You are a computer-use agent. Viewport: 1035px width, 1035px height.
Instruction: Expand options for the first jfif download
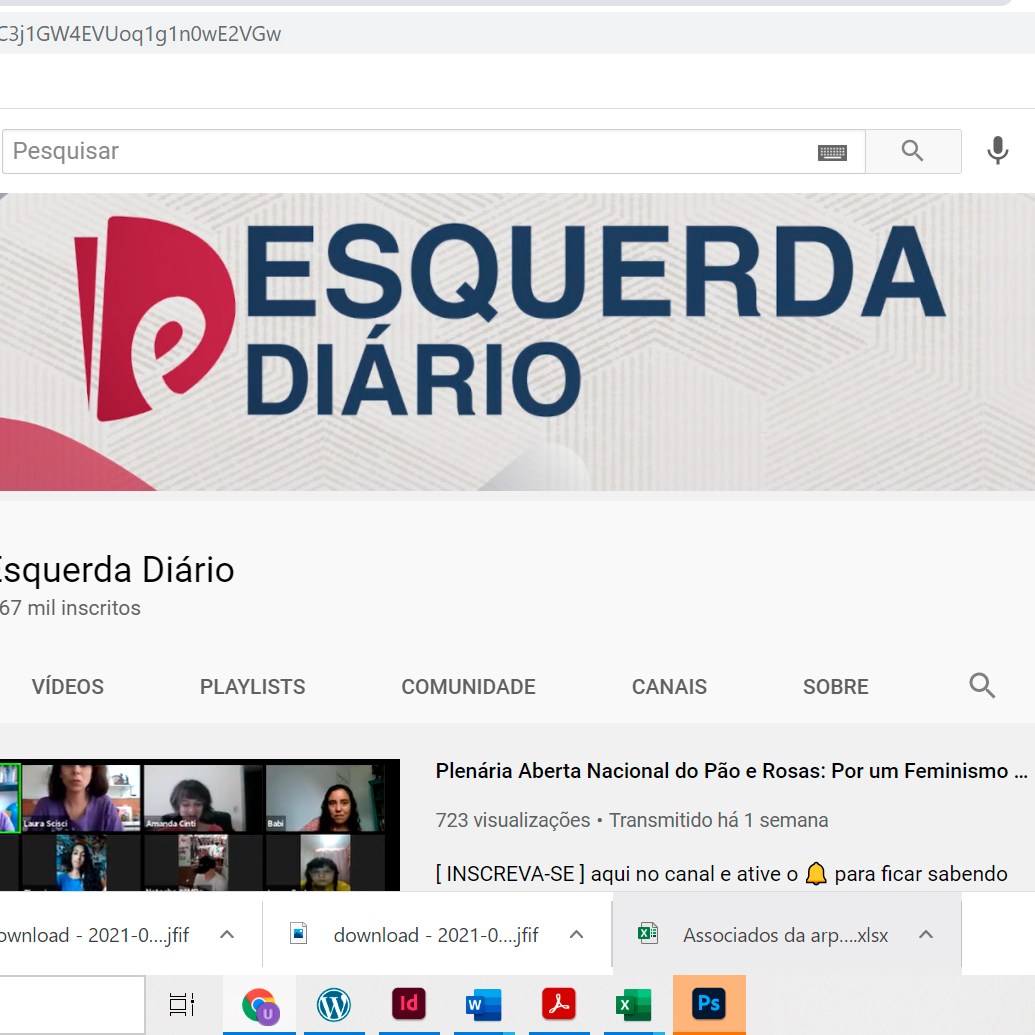point(227,935)
